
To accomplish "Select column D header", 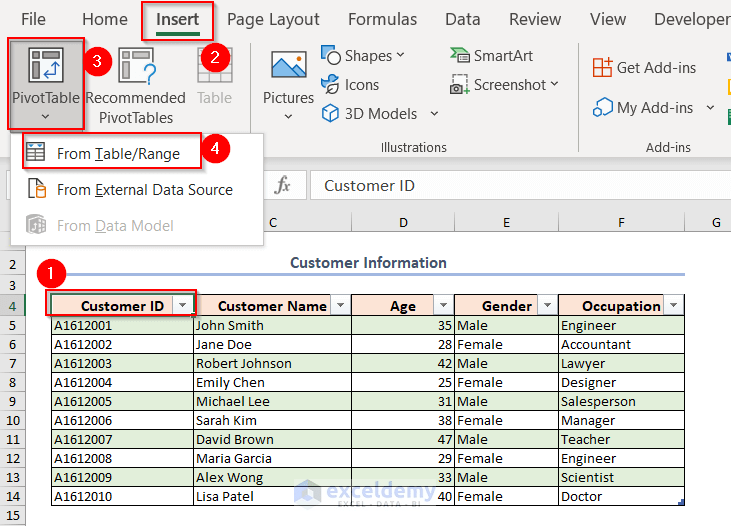I will pos(403,222).
